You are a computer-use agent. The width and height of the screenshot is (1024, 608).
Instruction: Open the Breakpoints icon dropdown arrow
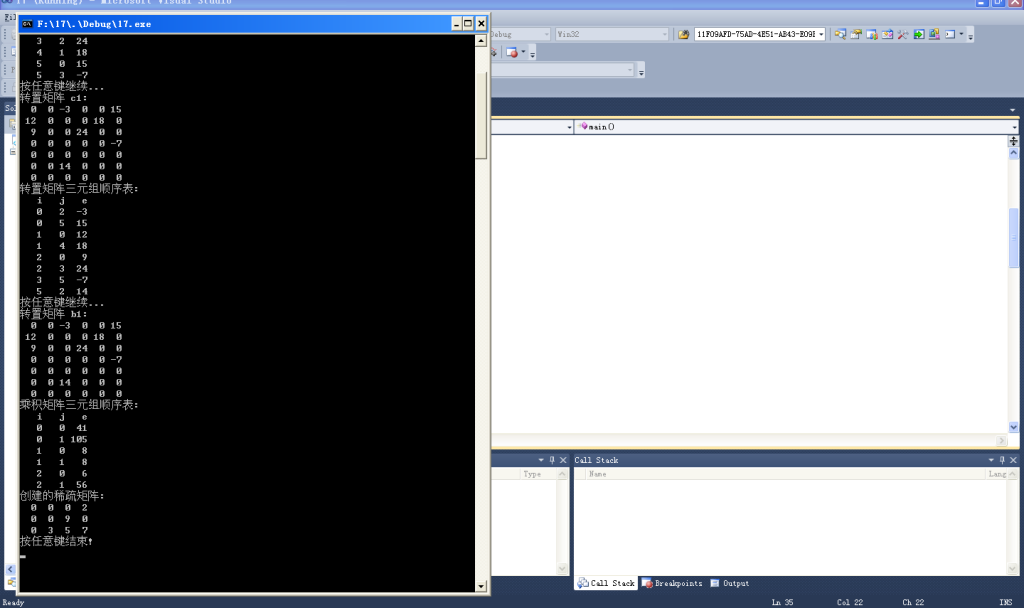pos(523,52)
